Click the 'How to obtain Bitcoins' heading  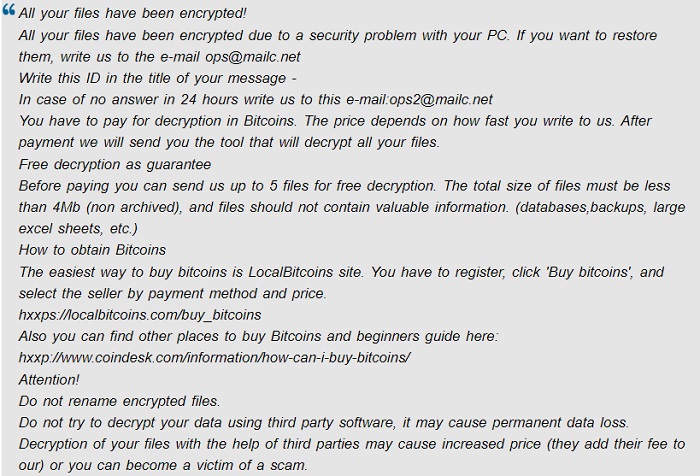pyautogui.click(x=92, y=250)
